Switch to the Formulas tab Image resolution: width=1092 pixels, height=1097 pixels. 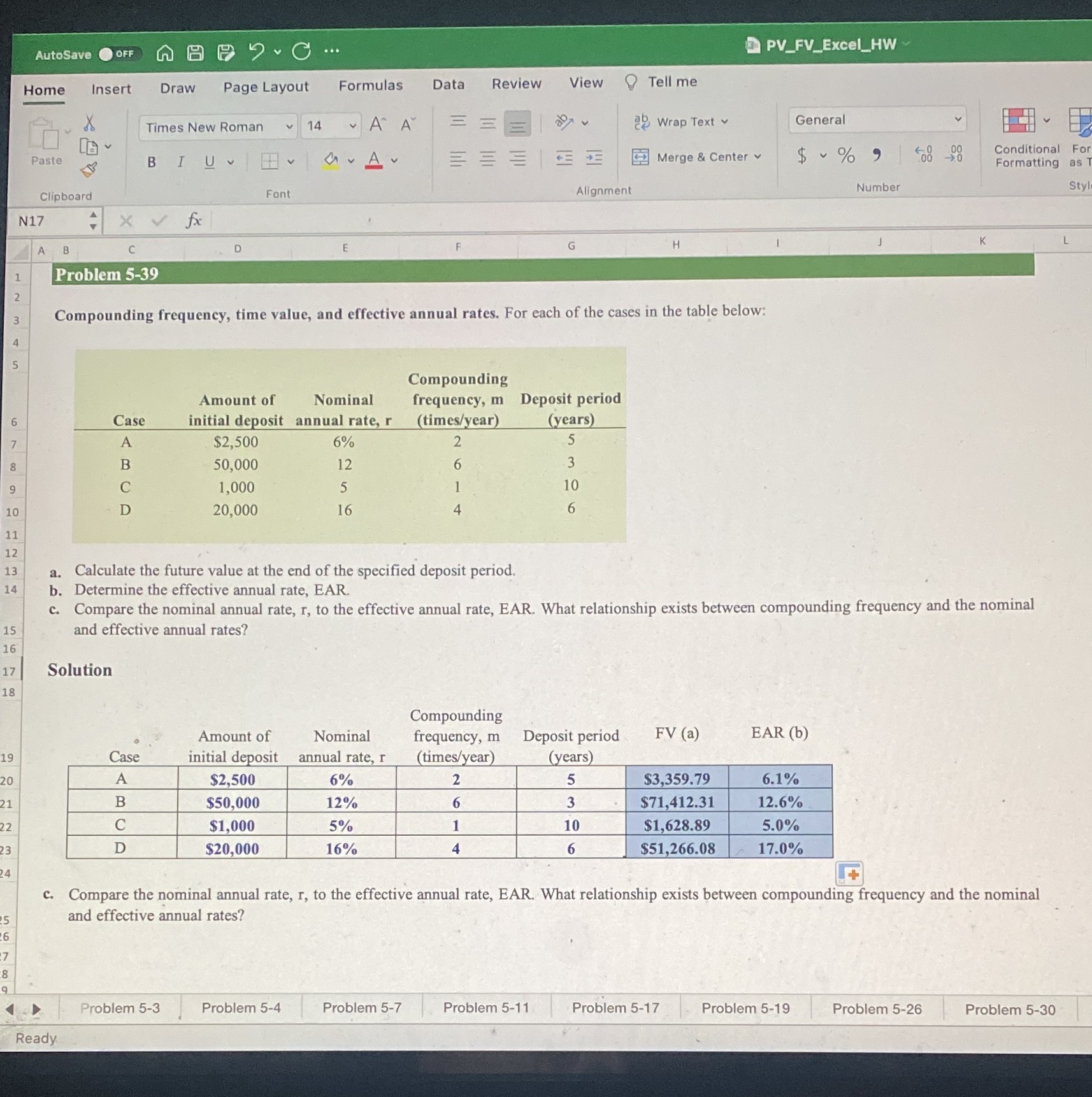(370, 85)
